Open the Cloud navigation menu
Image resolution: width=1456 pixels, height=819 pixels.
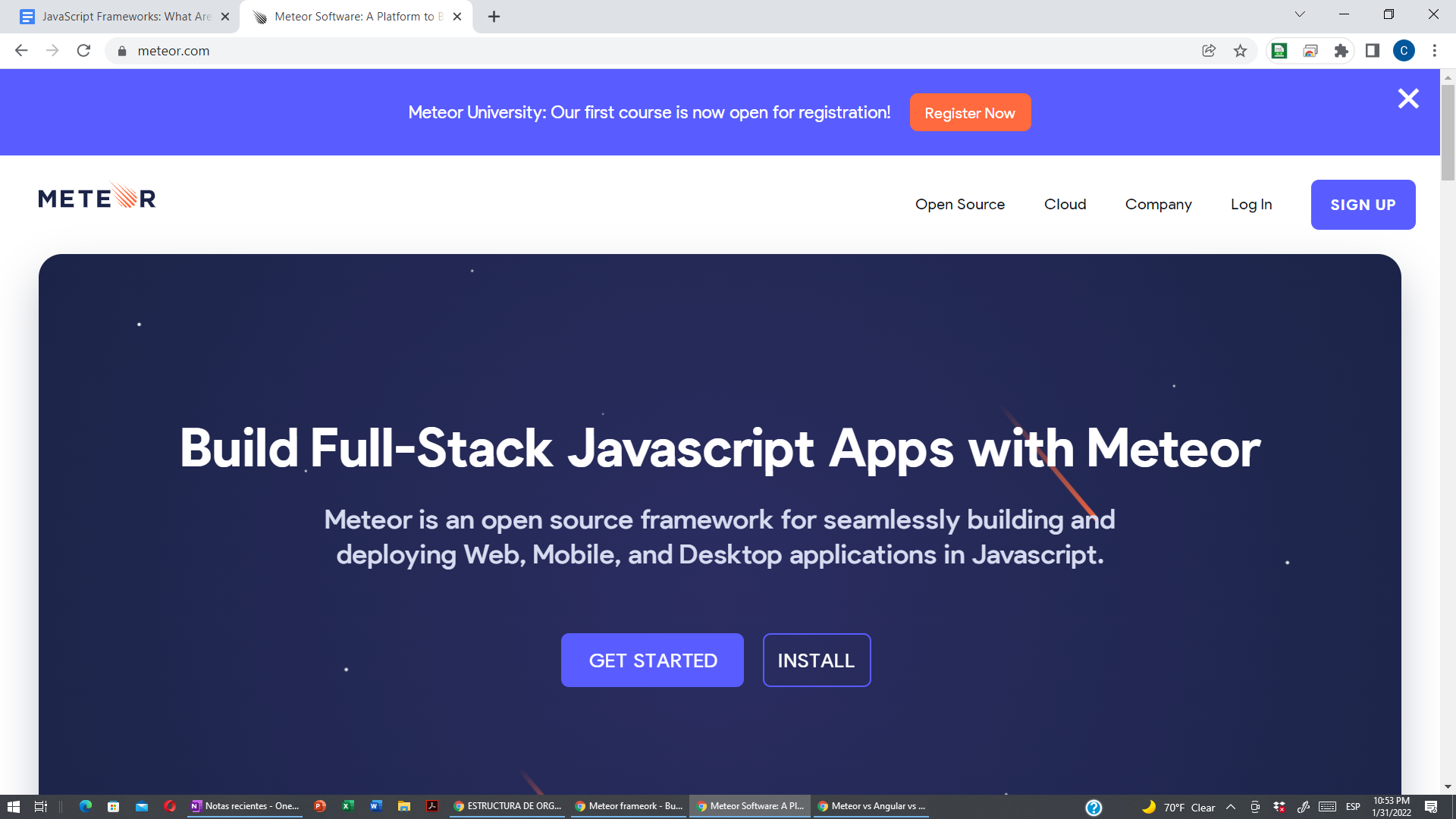click(x=1065, y=205)
